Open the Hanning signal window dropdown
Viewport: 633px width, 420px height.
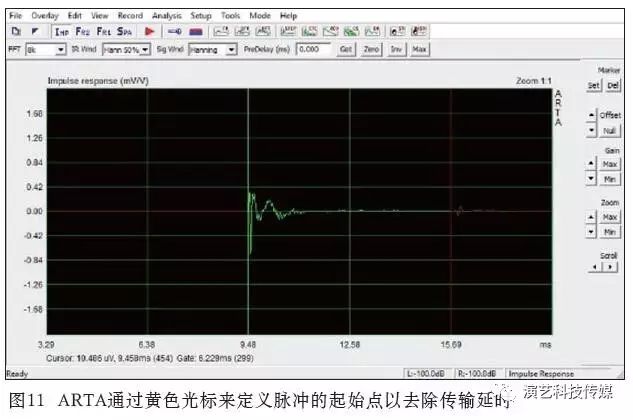[x=212, y=50]
